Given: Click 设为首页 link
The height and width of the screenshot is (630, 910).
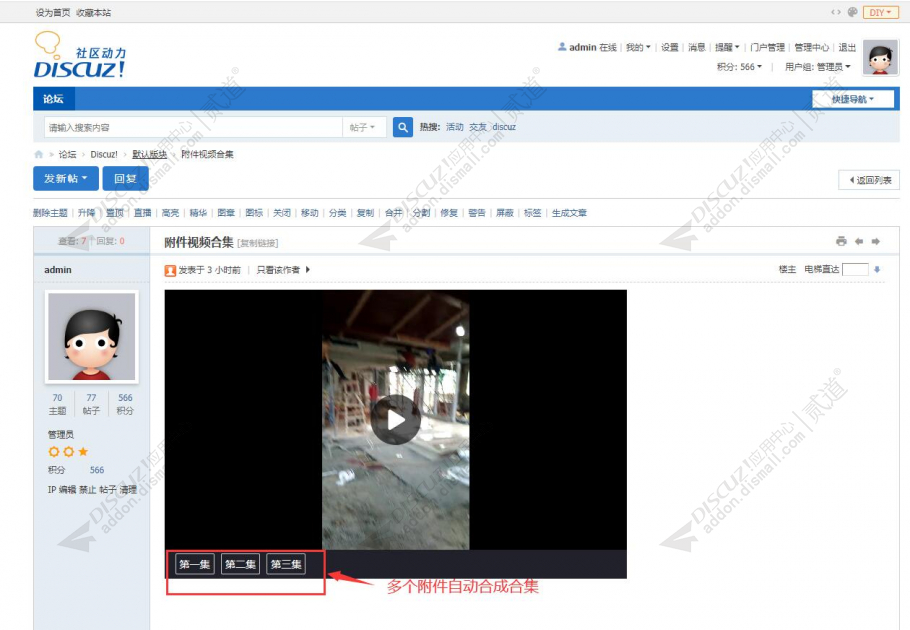Looking at the screenshot, I should [53, 13].
